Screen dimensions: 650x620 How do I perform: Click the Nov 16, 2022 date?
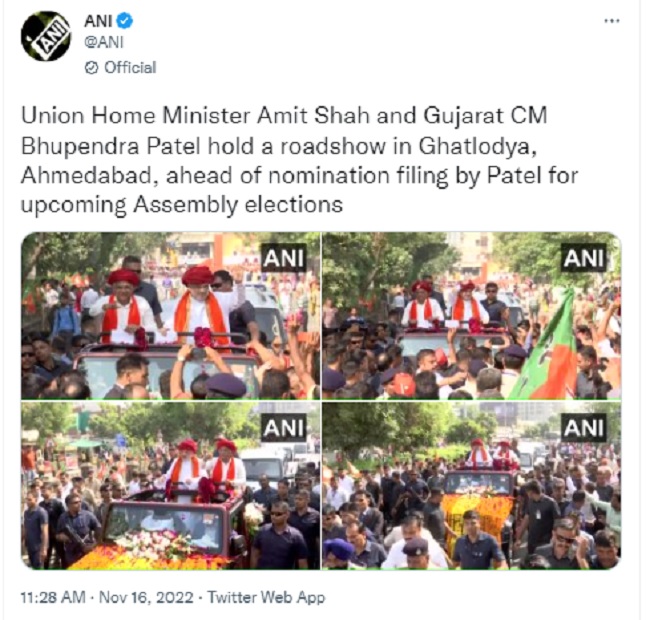point(146,597)
